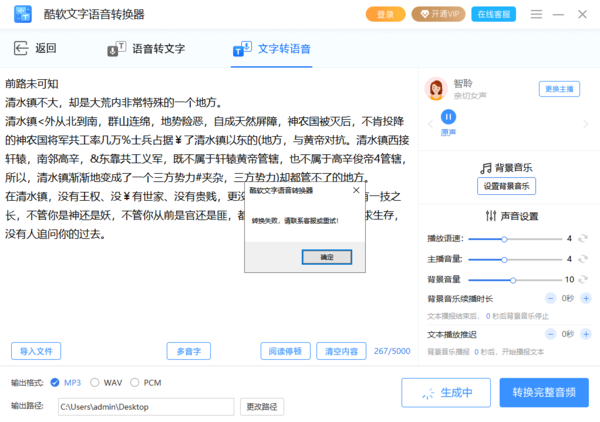This screenshot has height=422, width=600.
Task: Adjust the 背景音量 slider
Action: [x=513, y=279]
